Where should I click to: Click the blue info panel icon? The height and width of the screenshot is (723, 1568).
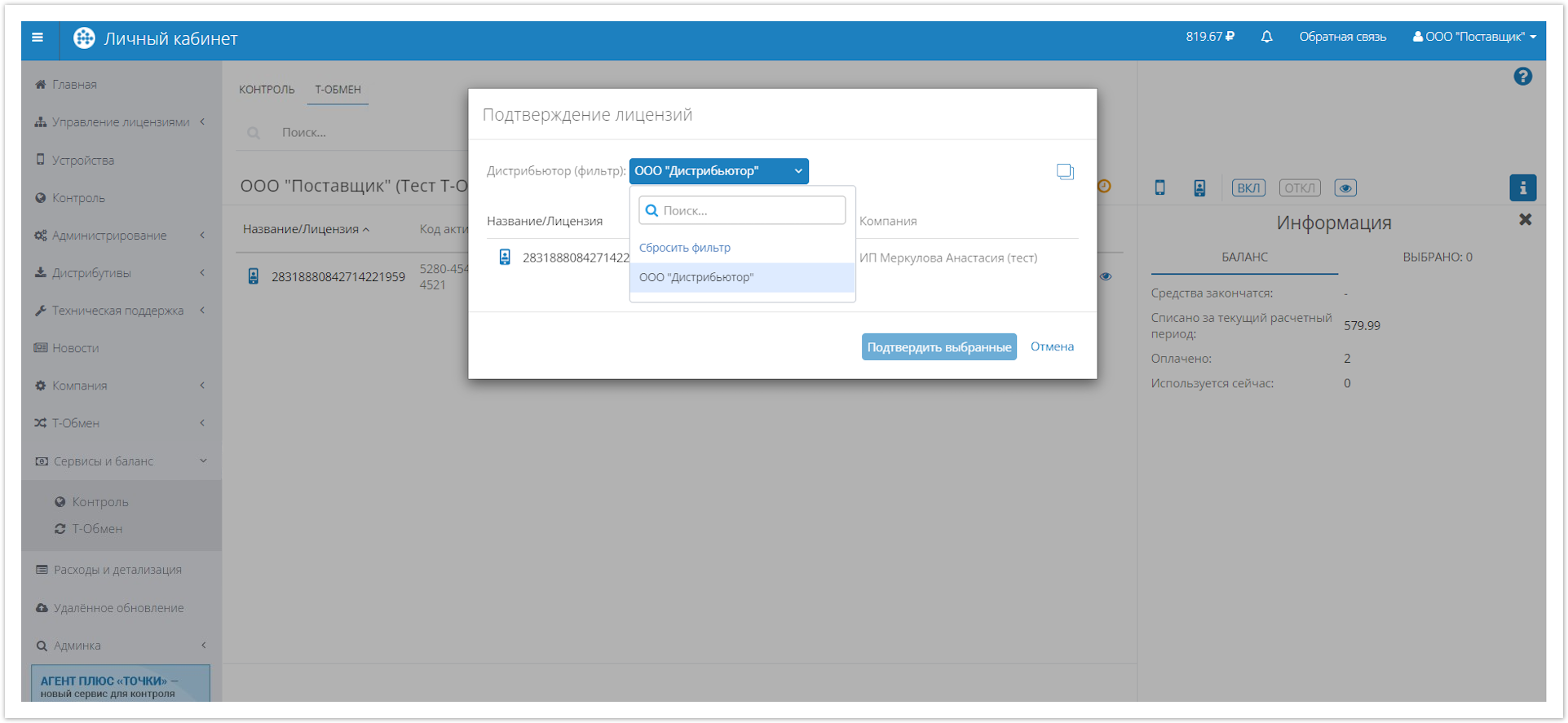tap(1522, 187)
